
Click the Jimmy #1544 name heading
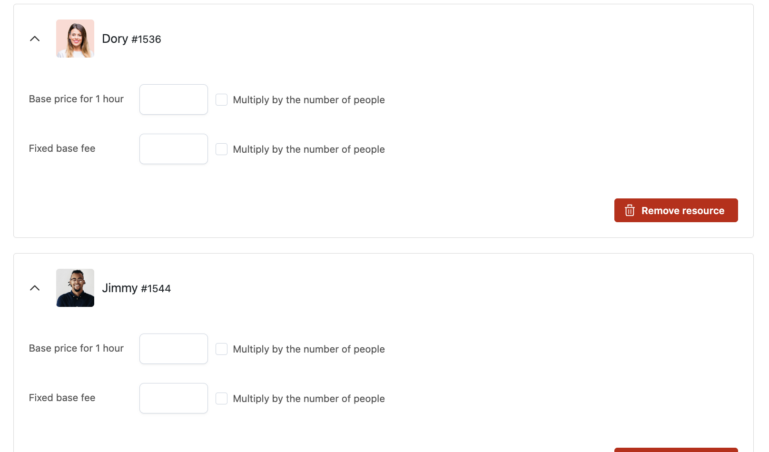click(136, 288)
